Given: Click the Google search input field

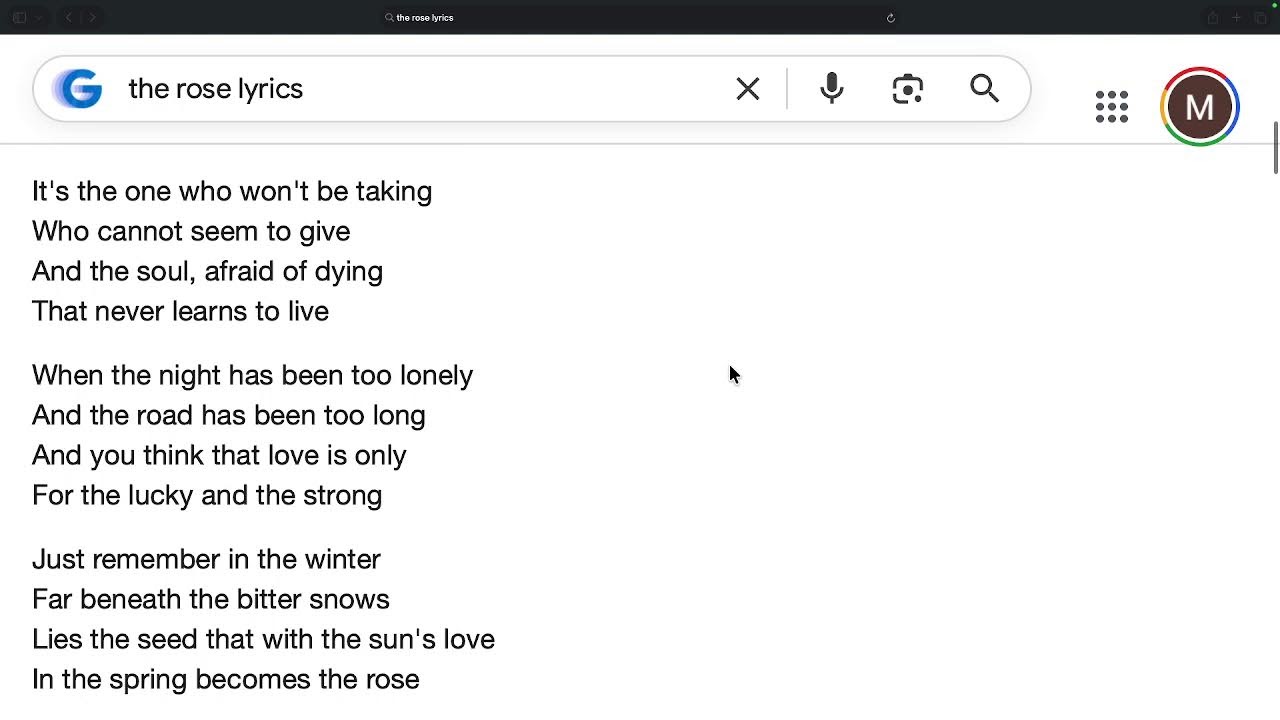Looking at the screenshot, I should pos(420,89).
